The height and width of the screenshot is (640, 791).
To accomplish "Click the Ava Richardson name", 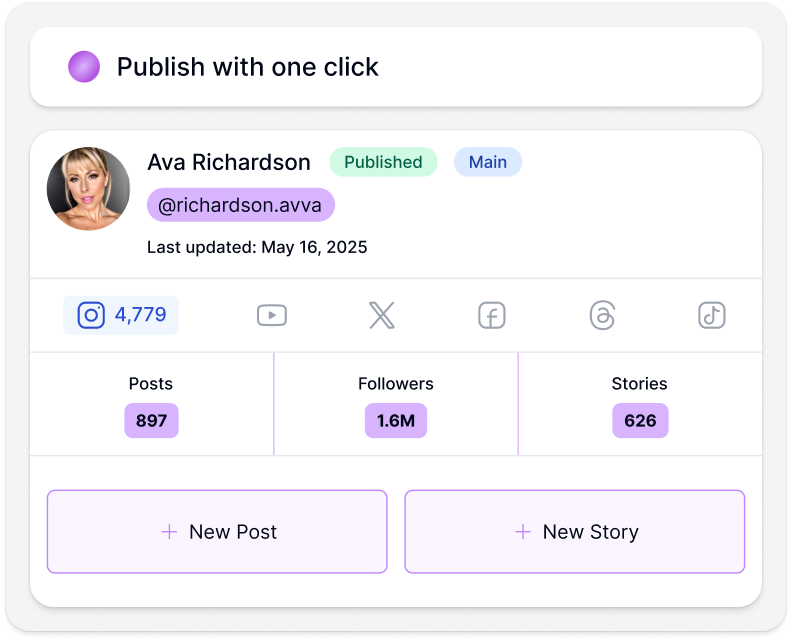I will point(229,162).
